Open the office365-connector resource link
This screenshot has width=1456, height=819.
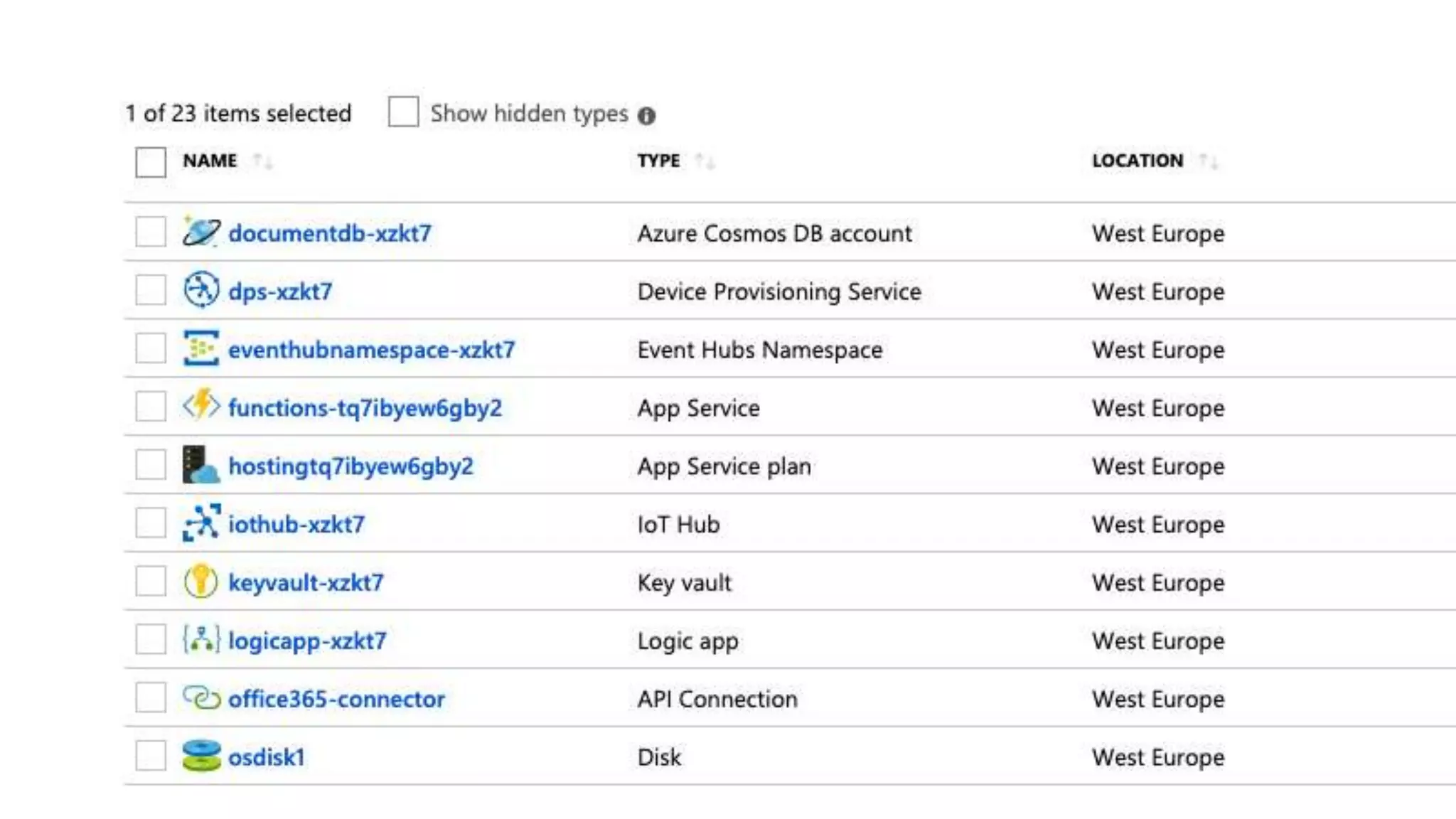336,700
